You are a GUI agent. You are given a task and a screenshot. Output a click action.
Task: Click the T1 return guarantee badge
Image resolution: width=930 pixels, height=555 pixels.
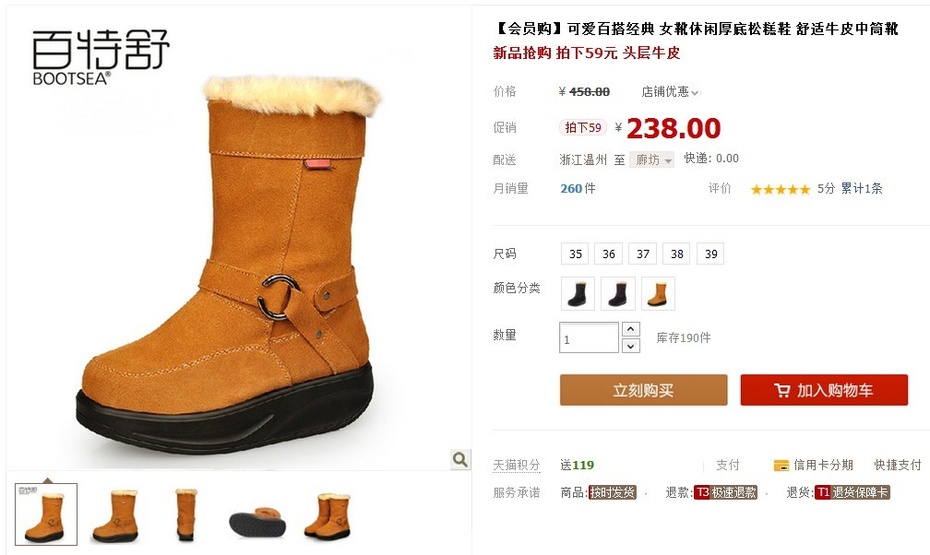[852, 492]
